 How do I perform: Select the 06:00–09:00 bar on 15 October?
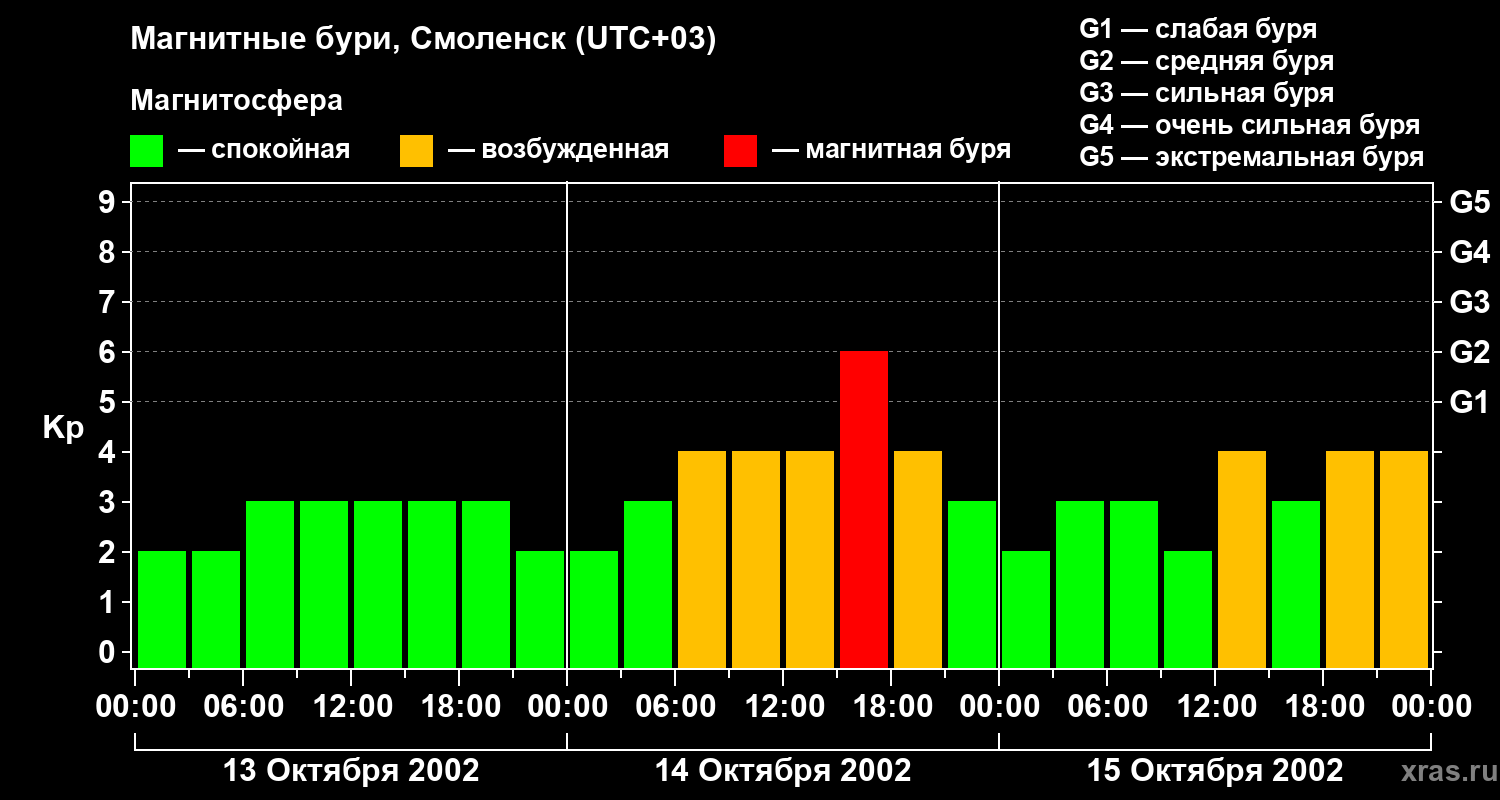click(1134, 584)
